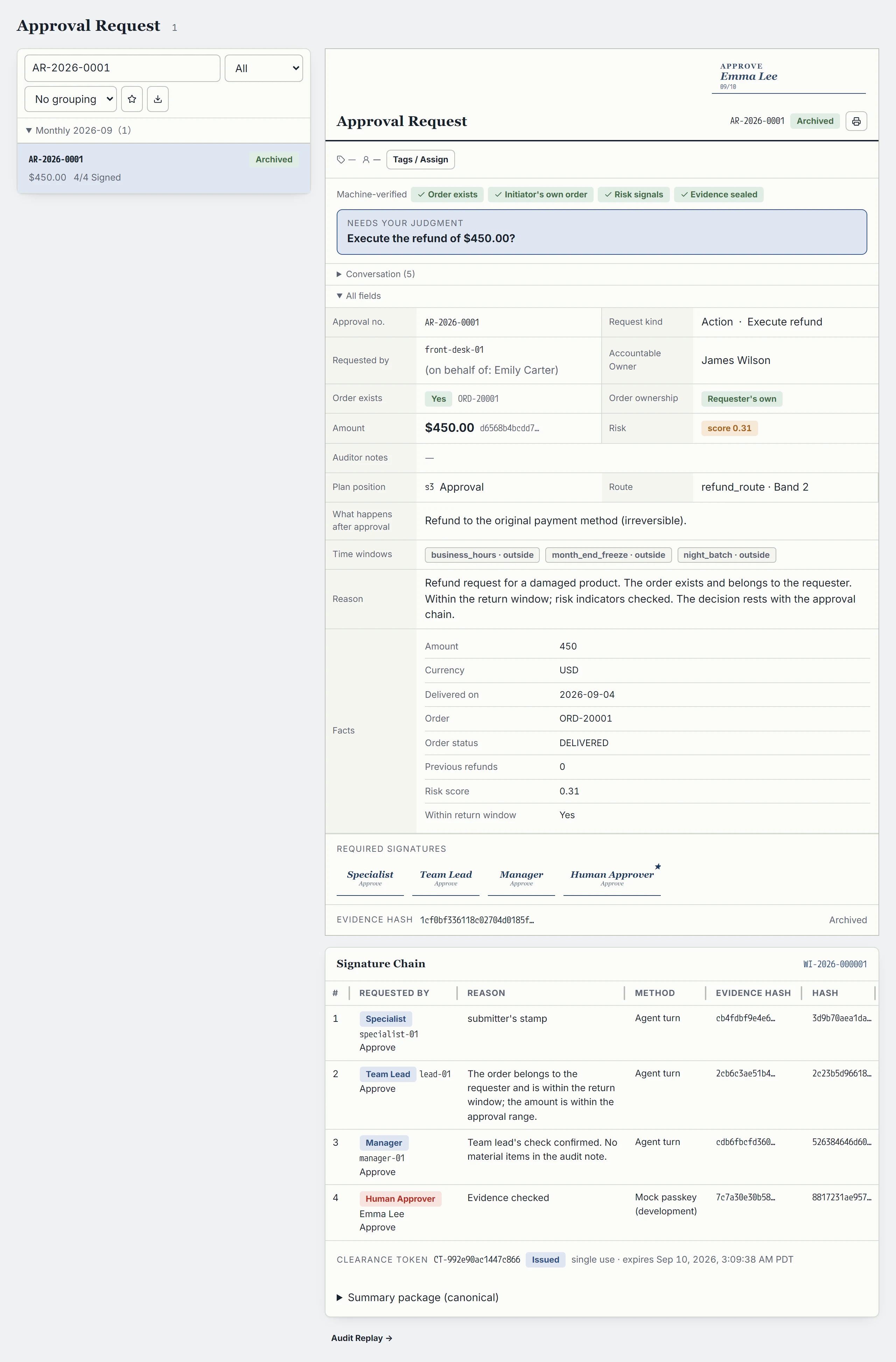Click the Human Approver star marker
Screen dimensions: 896x1362
click(x=658, y=866)
